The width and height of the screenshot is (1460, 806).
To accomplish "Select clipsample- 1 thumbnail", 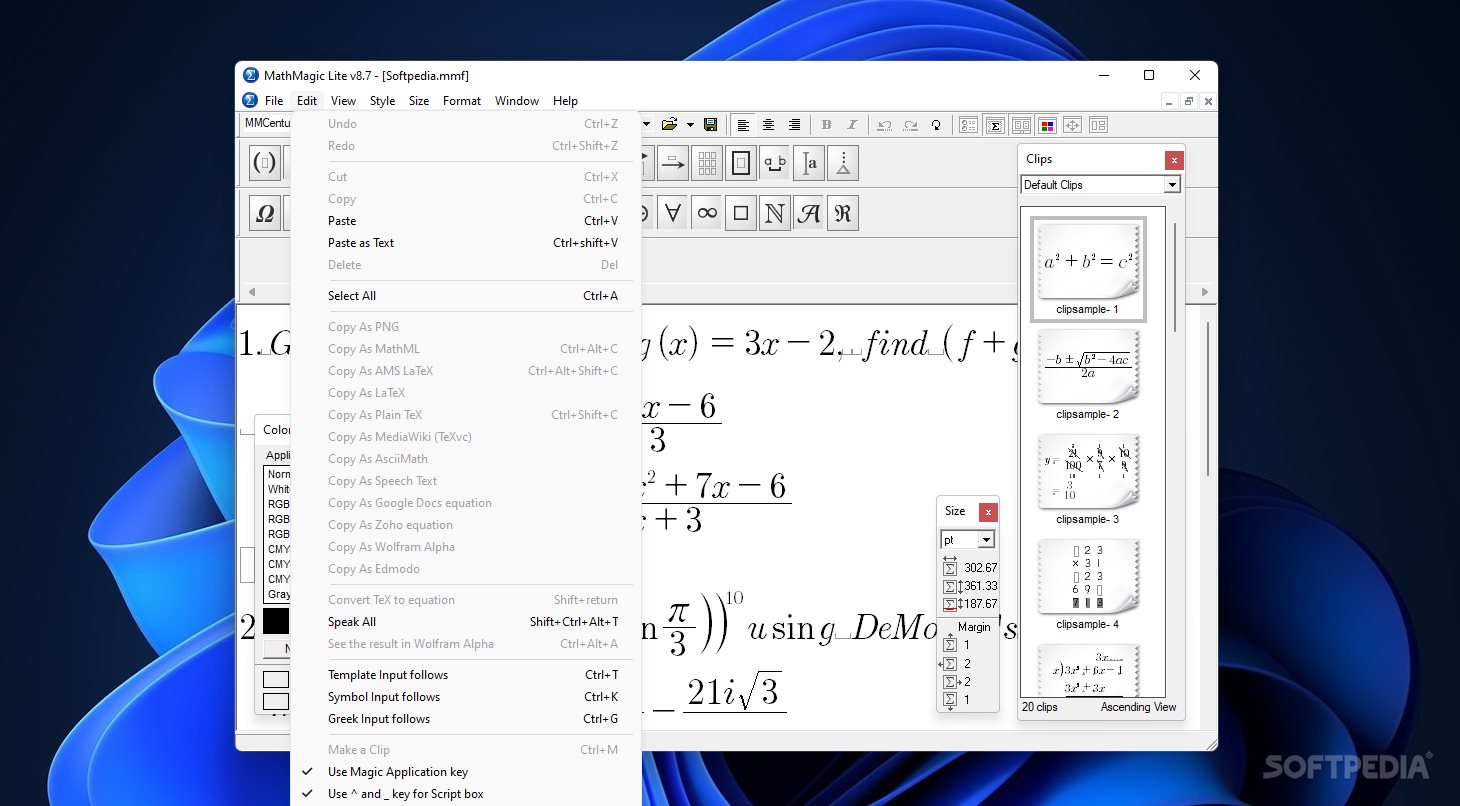I will (x=1088, y=270).
